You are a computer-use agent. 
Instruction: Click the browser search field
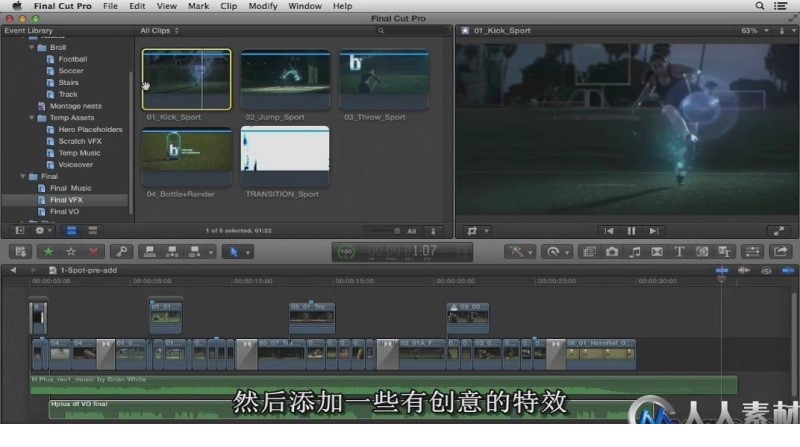(x=412, y=31)
